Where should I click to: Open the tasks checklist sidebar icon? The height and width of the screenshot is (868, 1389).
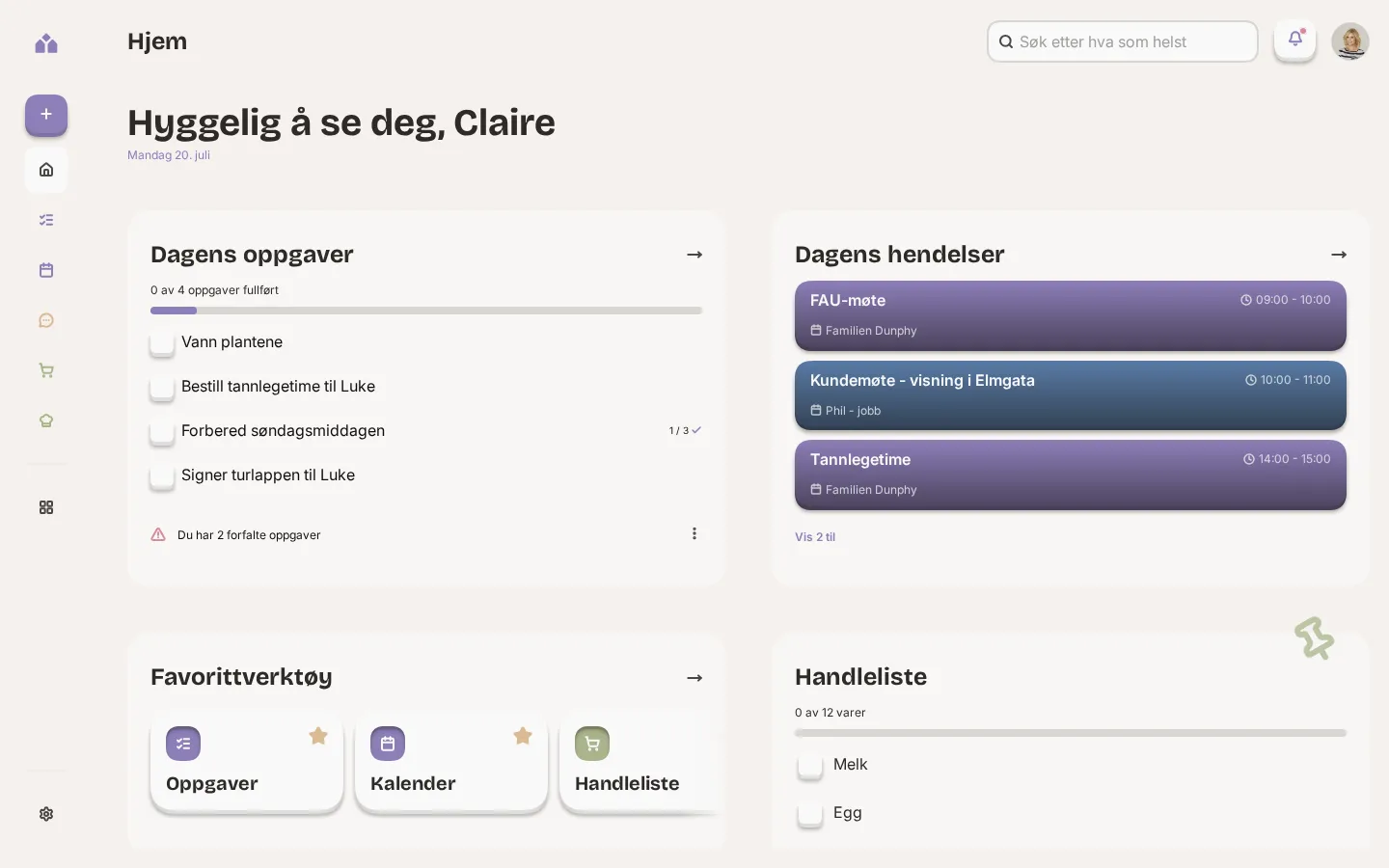46,220
